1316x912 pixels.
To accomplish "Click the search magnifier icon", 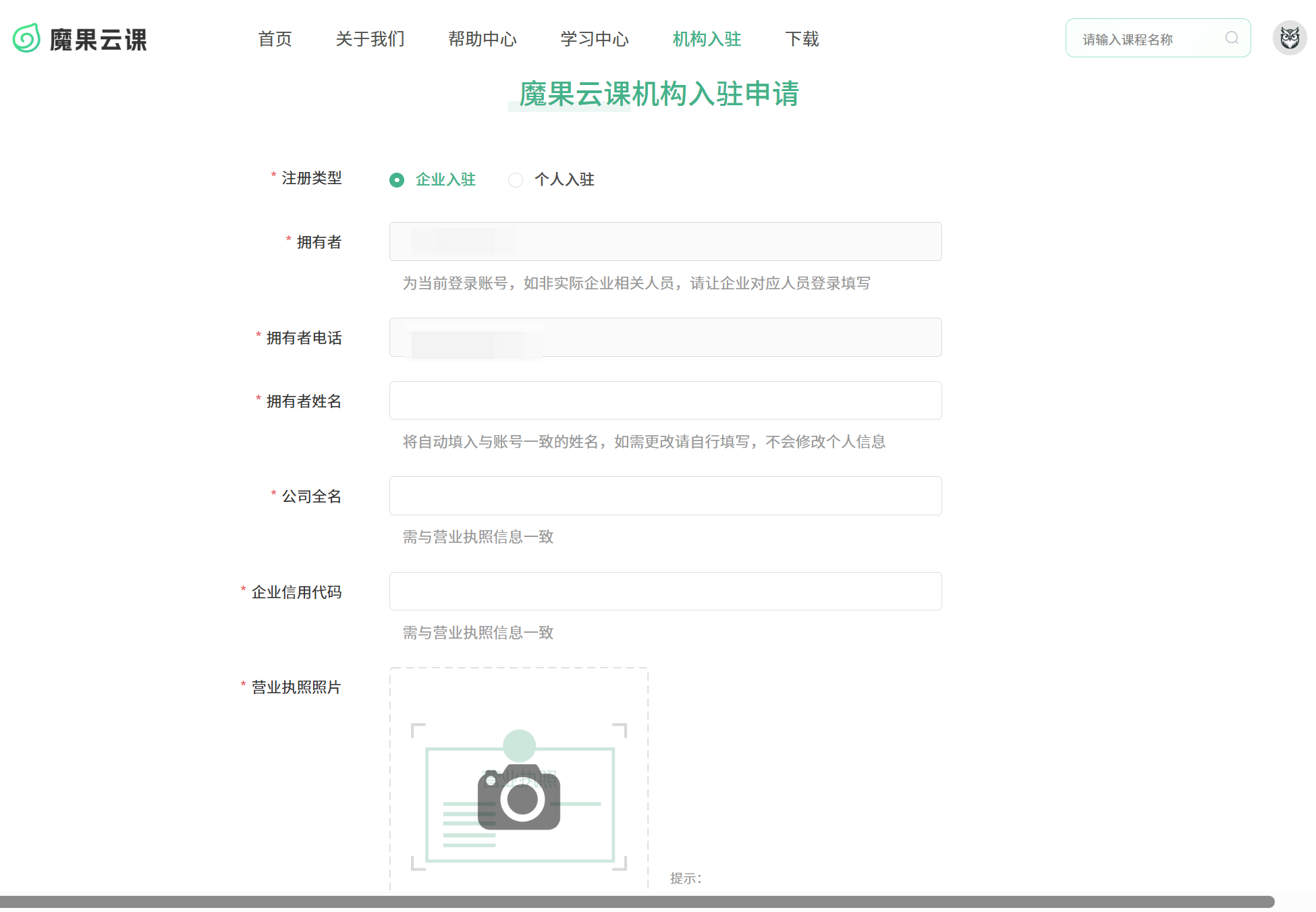I will pos(1232,38).
